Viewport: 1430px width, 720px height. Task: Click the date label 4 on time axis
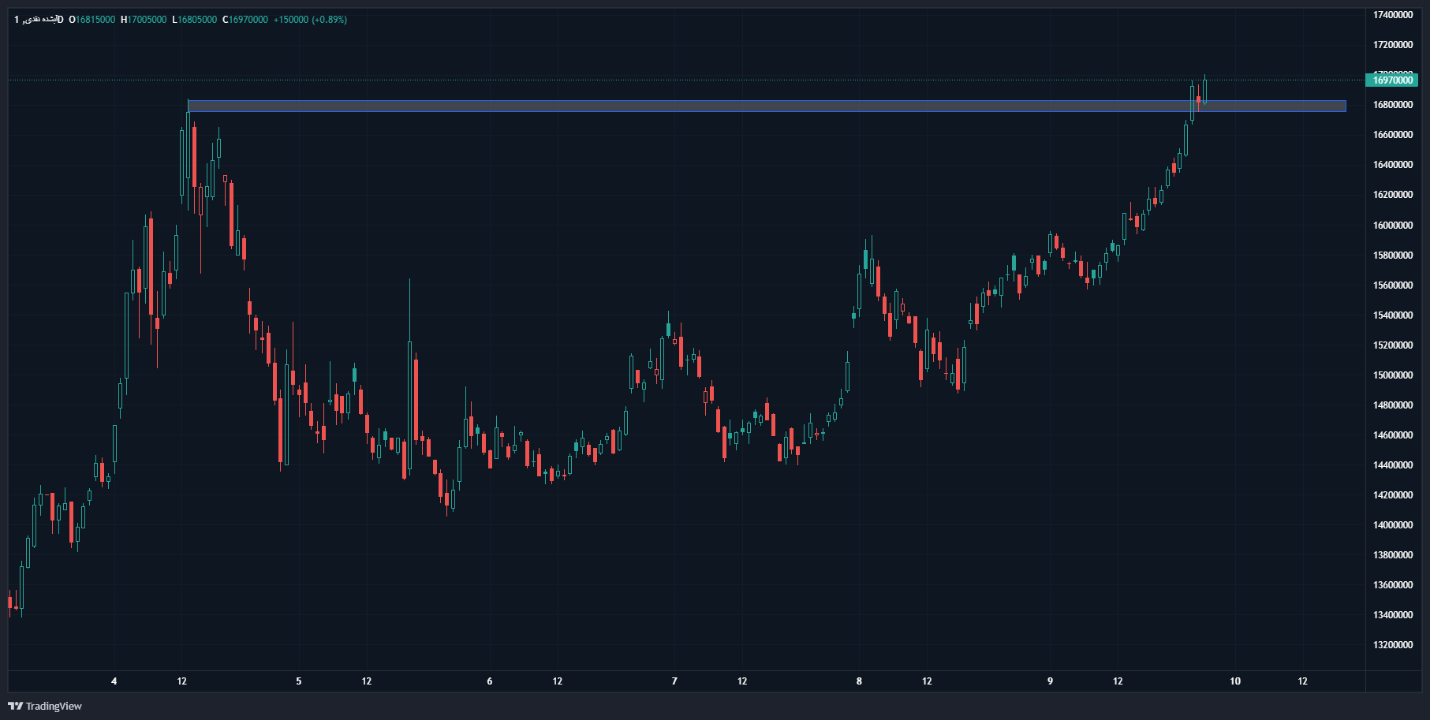(114, 681)
